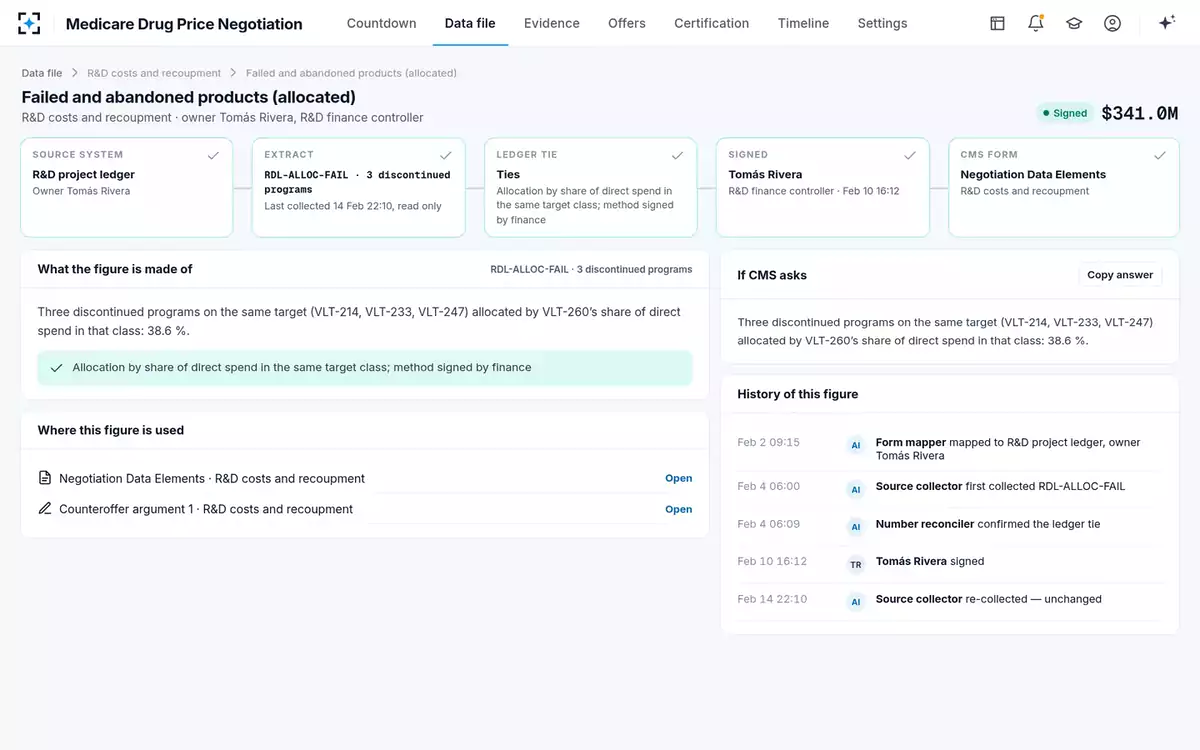Image resolution: width=1200 pixels, height=750 pixels.
Task: Go to the Countdown tab
Action: [x=382, y=23]
